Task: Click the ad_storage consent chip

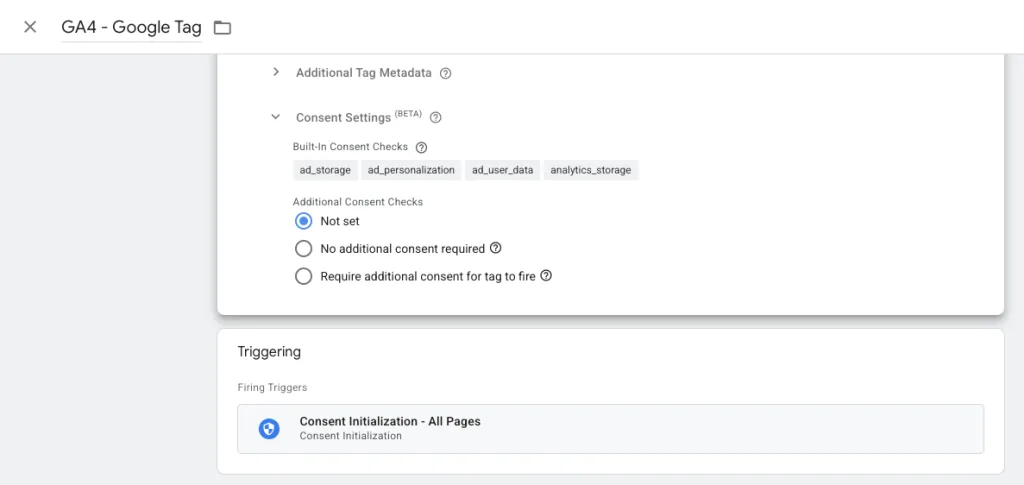Action: pos(325,170)
